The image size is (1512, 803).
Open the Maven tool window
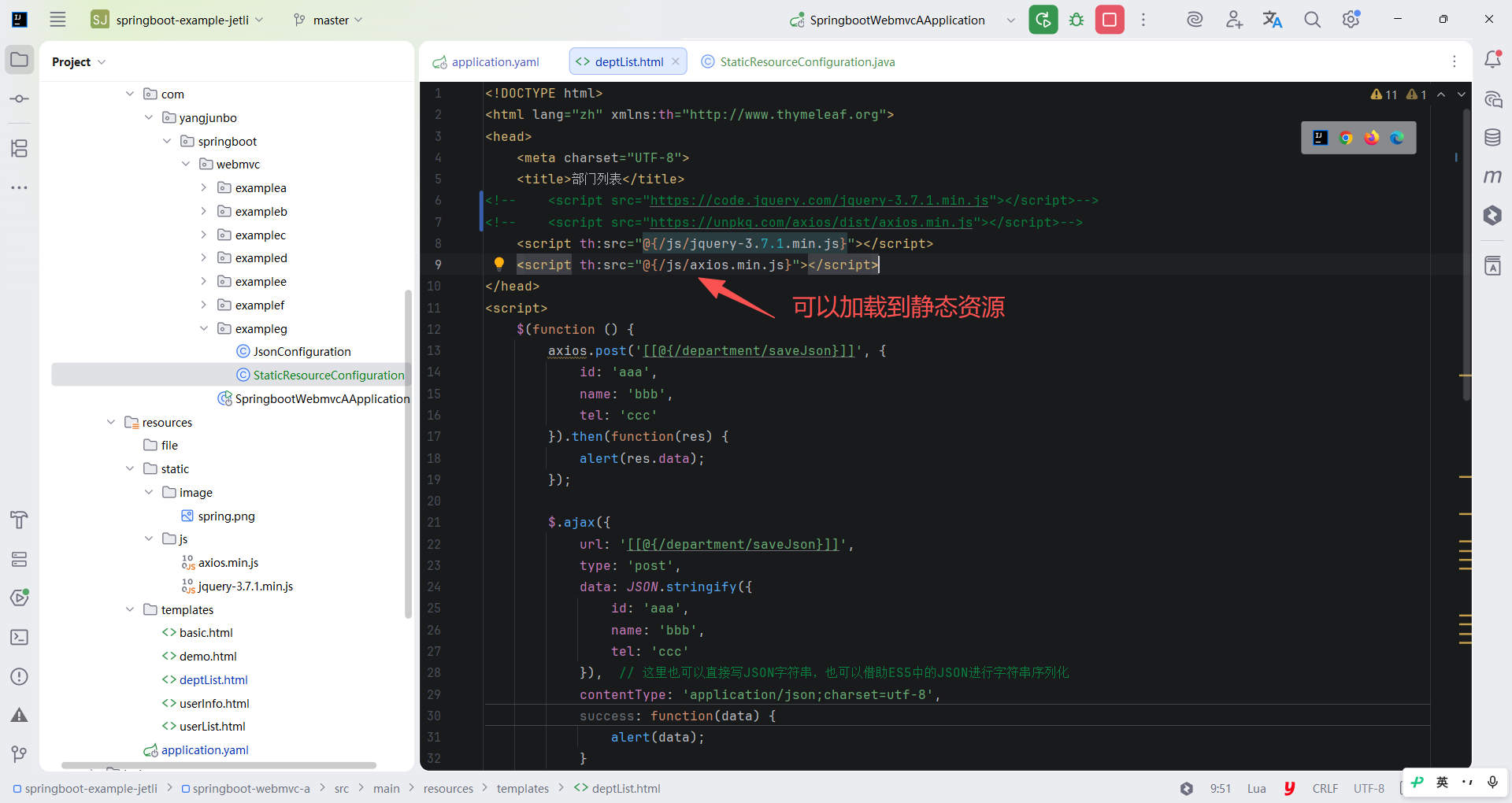[x=1492, y=176]
